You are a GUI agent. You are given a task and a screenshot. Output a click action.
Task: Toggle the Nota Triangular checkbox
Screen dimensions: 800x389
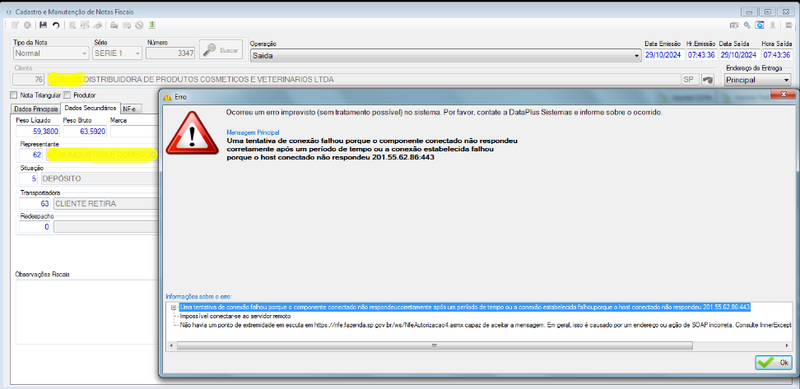pos(14,95)
